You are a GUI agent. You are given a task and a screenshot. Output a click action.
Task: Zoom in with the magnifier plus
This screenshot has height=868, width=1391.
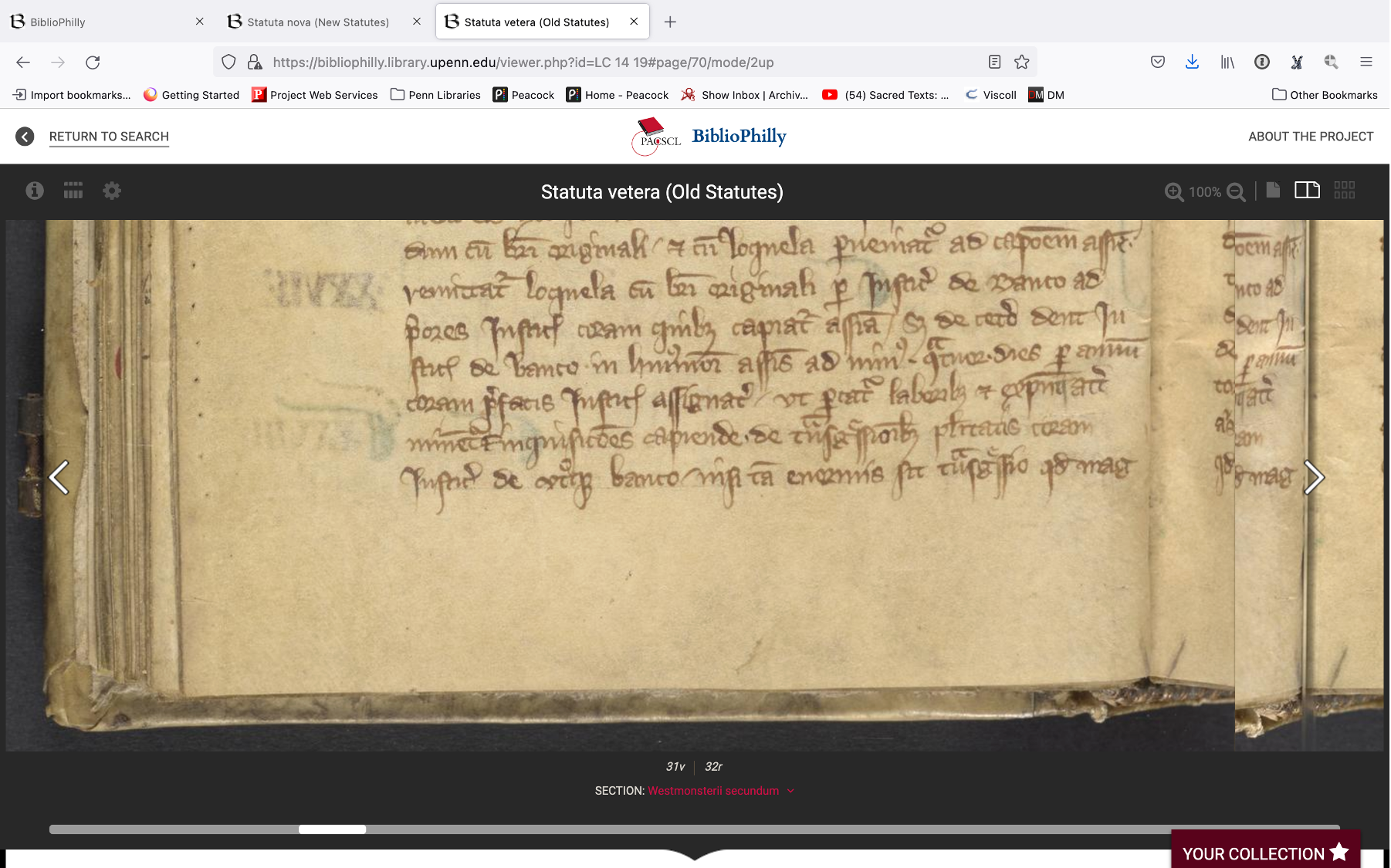1174,192
